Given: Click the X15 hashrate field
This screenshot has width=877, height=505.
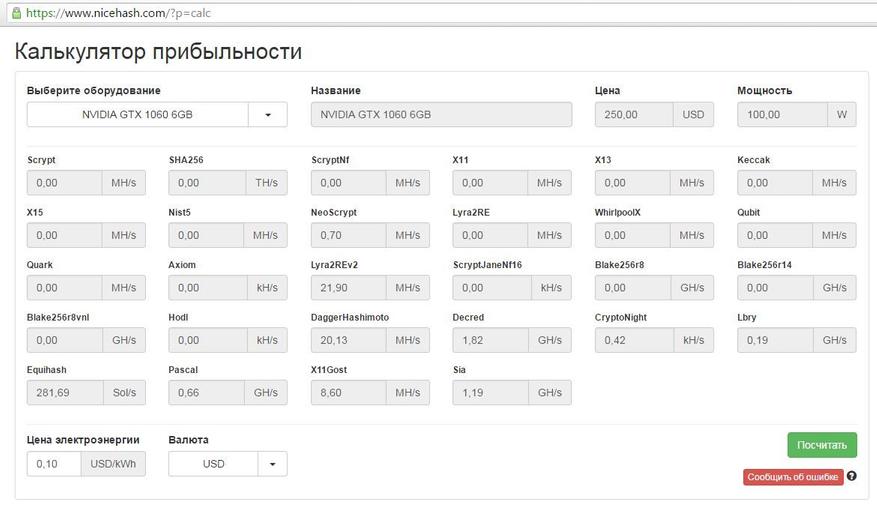Looking at the screenshot, I should 65,235.
